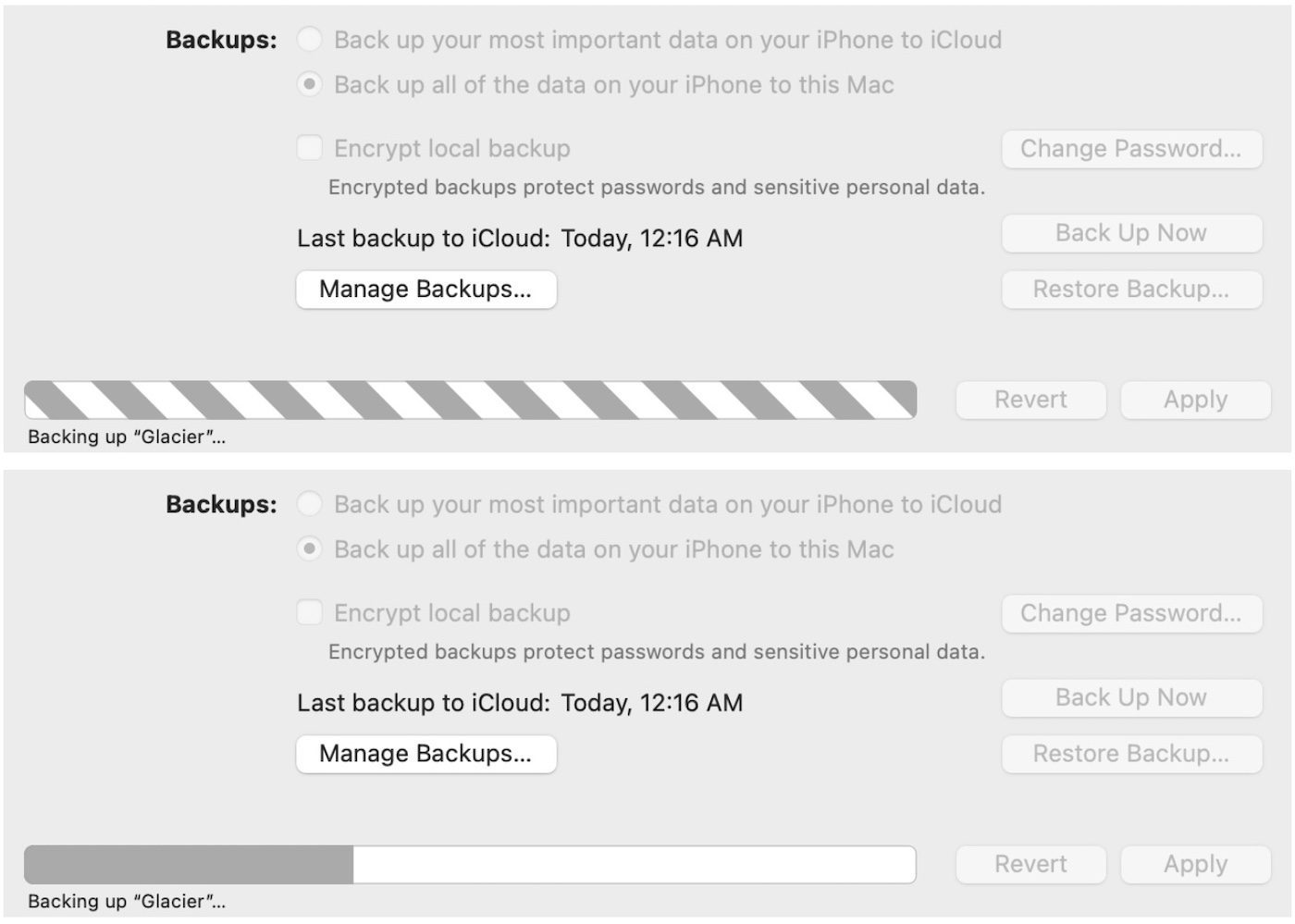This screenshot has width=1295, height=924.
Task: Click Restore Backup button in upper panel
Action: pyautogui.click(x=1131, y=290)
